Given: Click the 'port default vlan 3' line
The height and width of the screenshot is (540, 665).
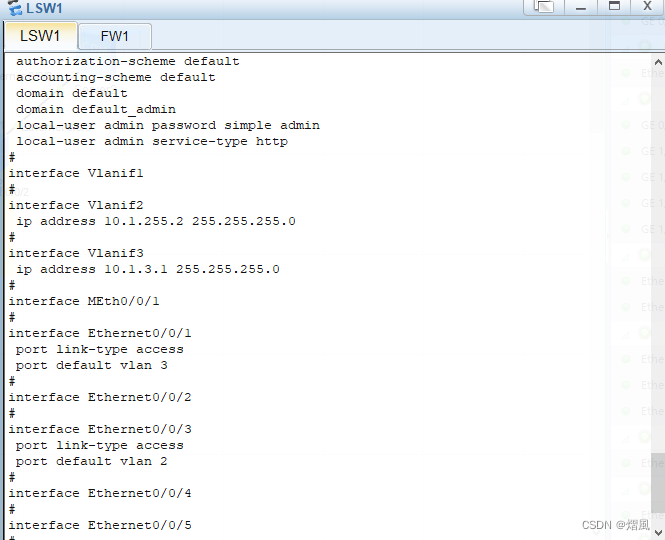Looking at the screenshot, I should pyautogui.click(x=92, y=365).
